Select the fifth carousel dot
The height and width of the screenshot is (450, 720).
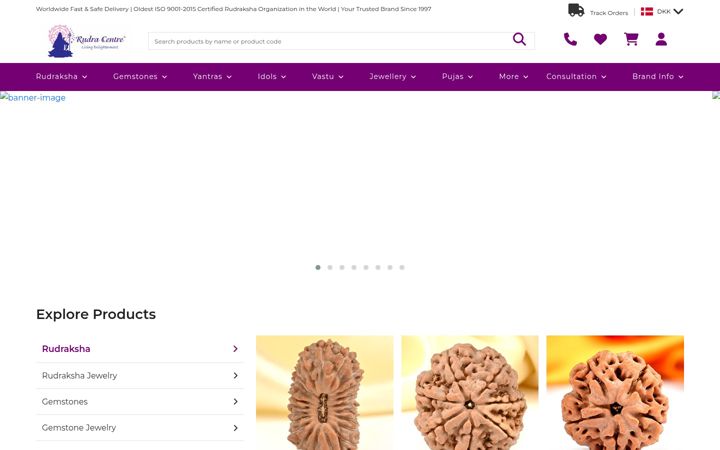coord(366,267)
